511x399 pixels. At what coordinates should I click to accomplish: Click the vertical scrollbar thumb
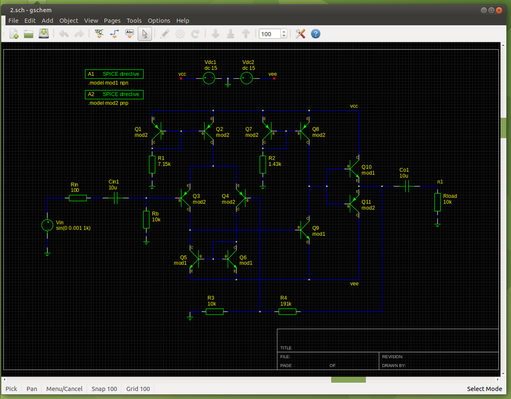click(504, 128)
